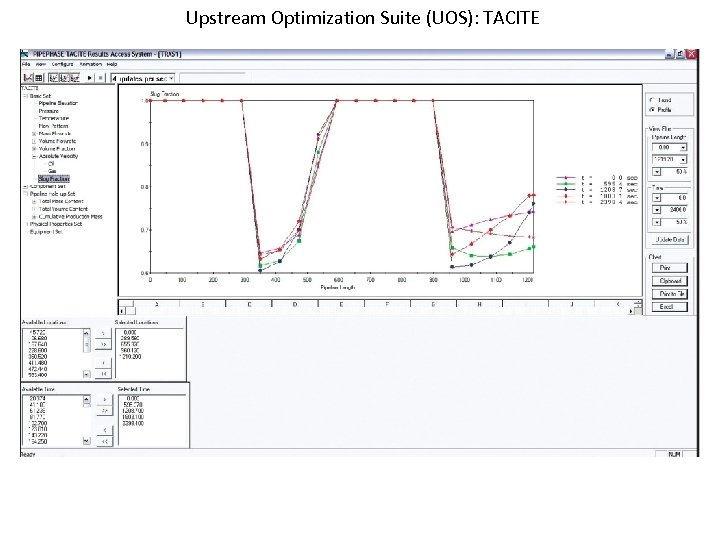This screenshot has width=720, height=540.
Task: Click Available Time scrollbar down arrow
Action: pyautogui.click(x=86, y=441)
